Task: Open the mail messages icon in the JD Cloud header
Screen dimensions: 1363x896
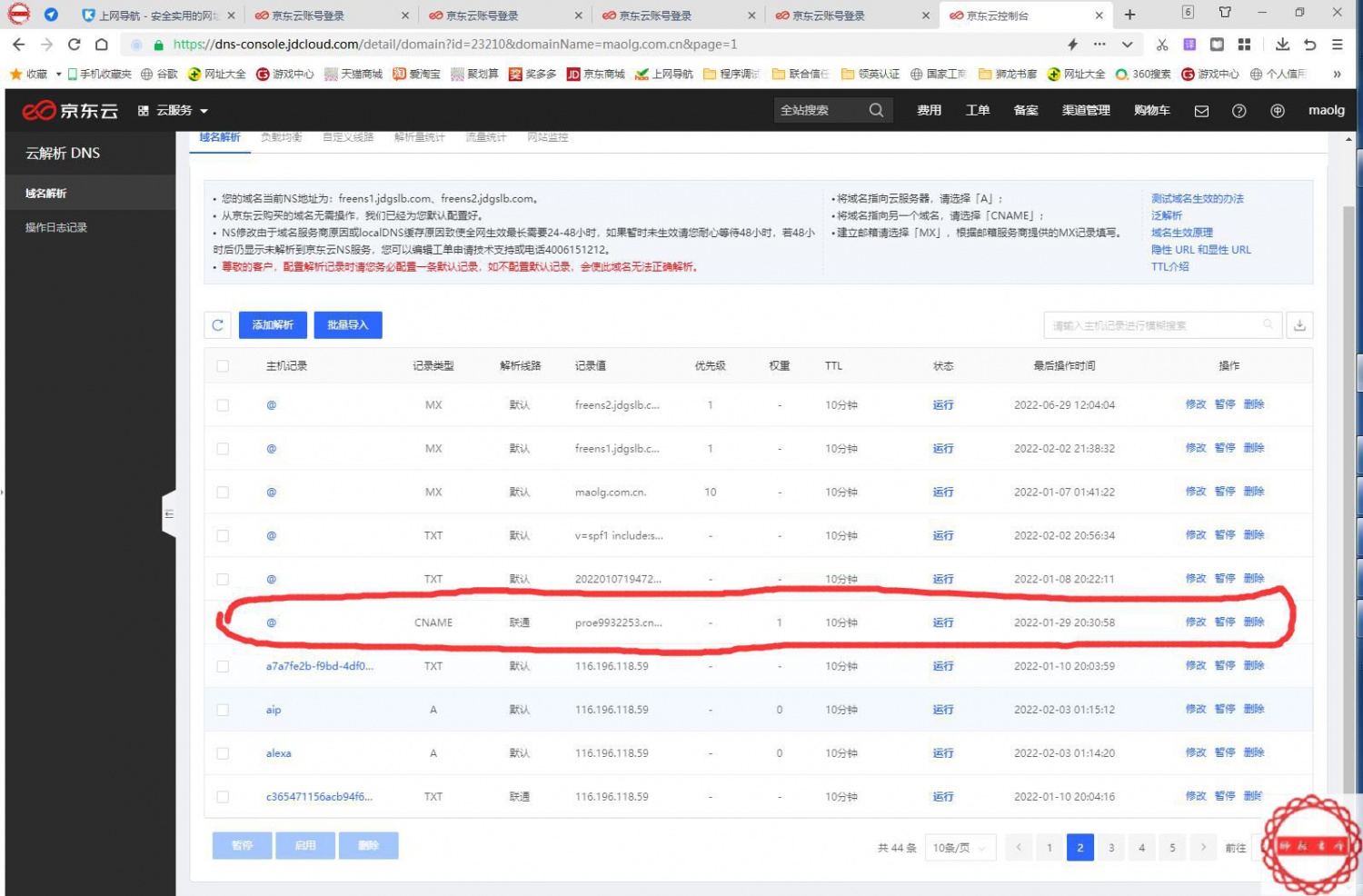Action: pos(1201,111)
